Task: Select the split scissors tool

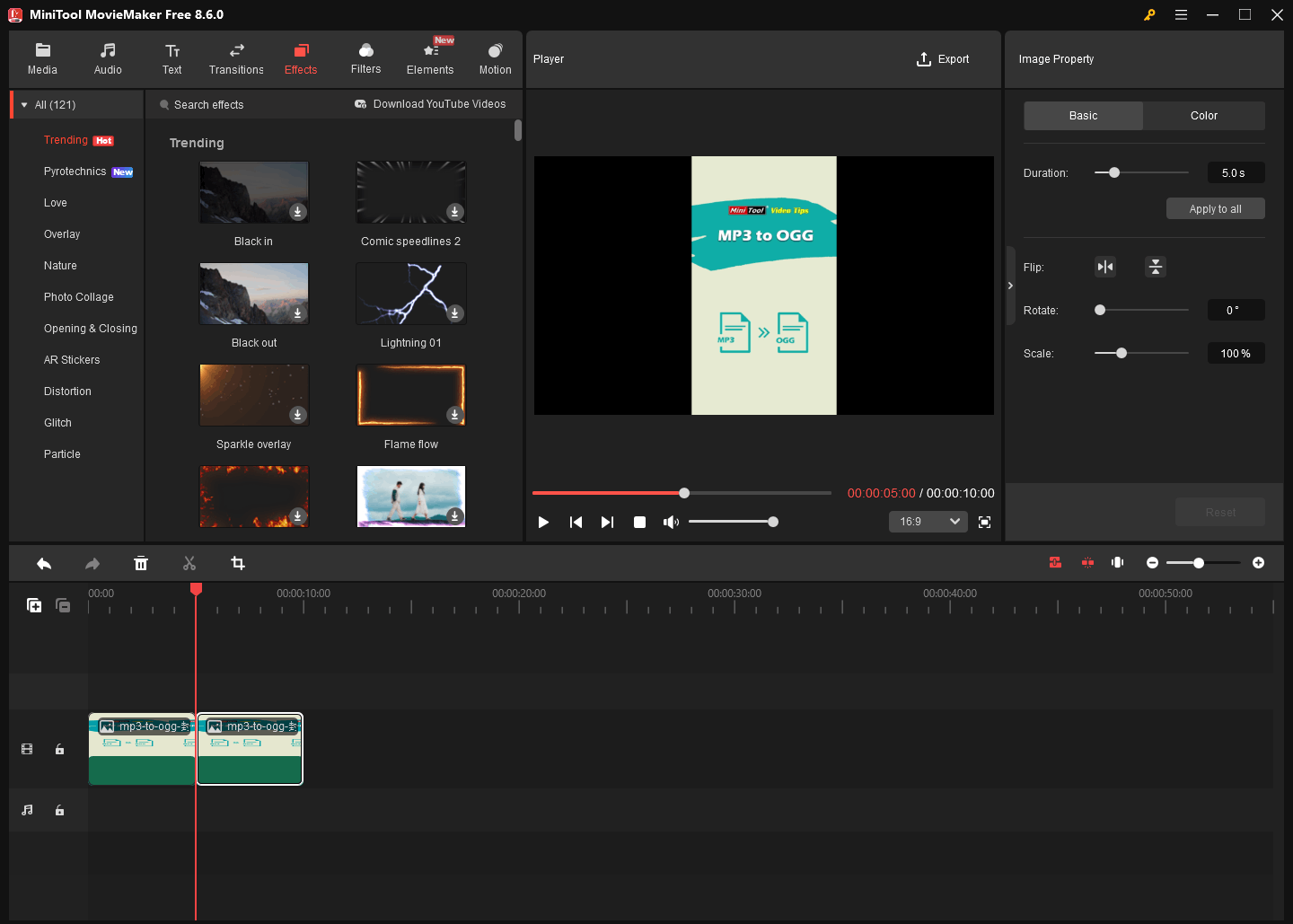Action: coord(189,563)
